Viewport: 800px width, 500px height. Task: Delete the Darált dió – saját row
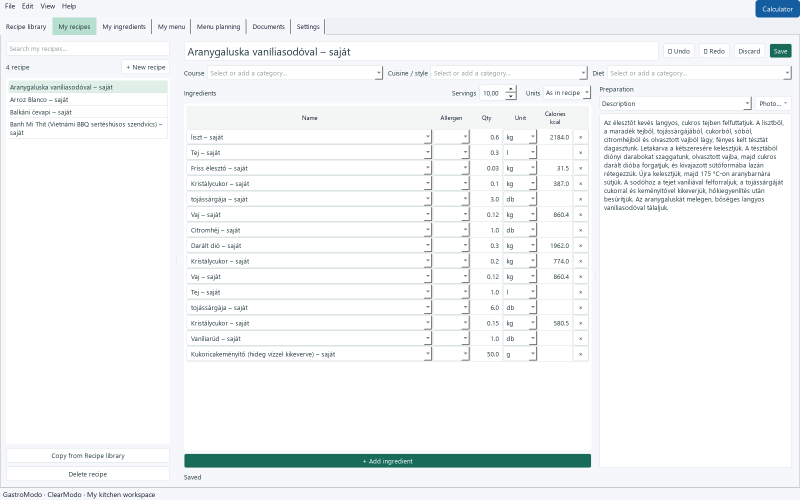(580, 246)
